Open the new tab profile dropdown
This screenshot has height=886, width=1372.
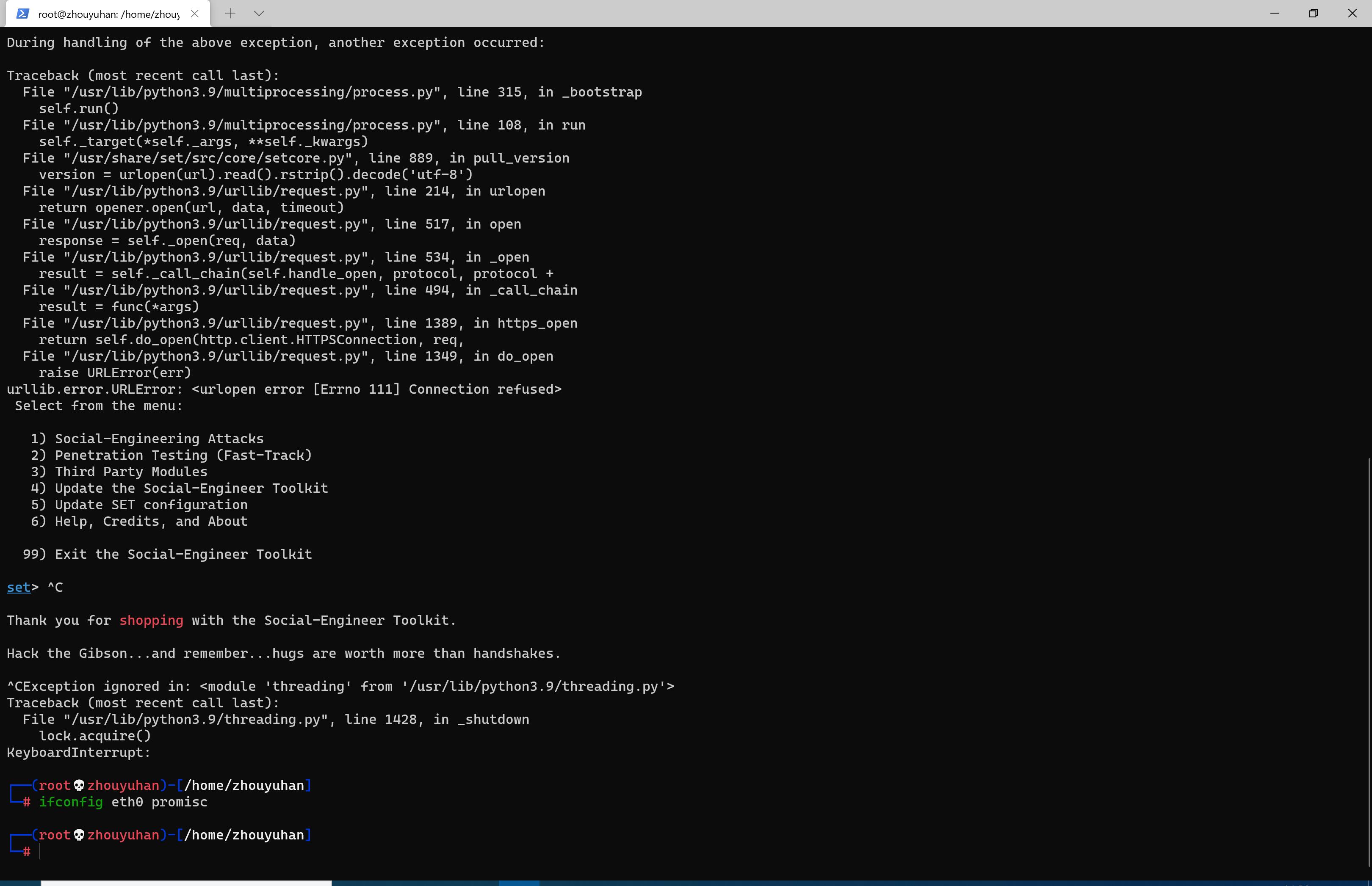(x=259, y=13)
